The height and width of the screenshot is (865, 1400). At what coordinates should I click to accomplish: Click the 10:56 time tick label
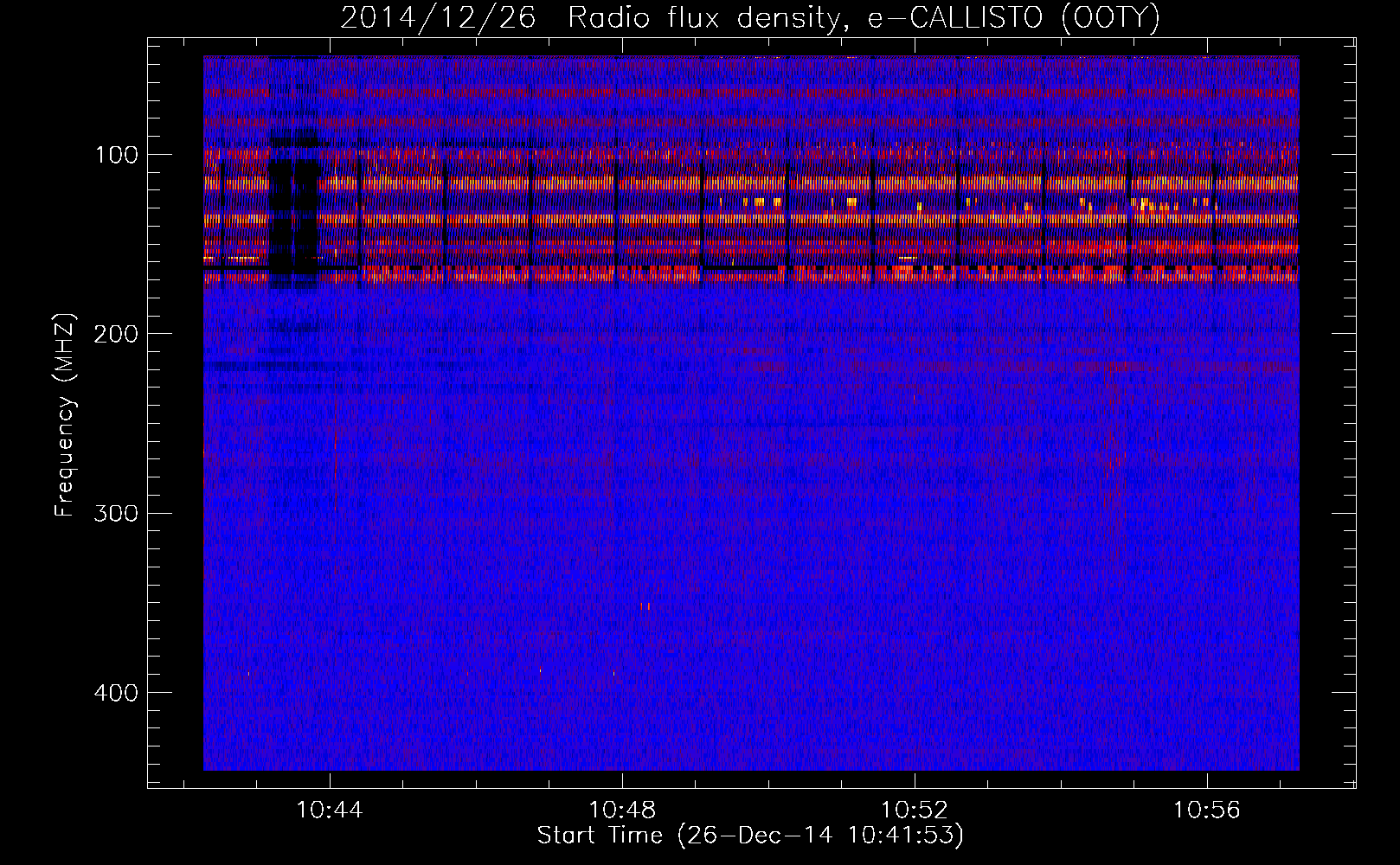click(1207, 811)
